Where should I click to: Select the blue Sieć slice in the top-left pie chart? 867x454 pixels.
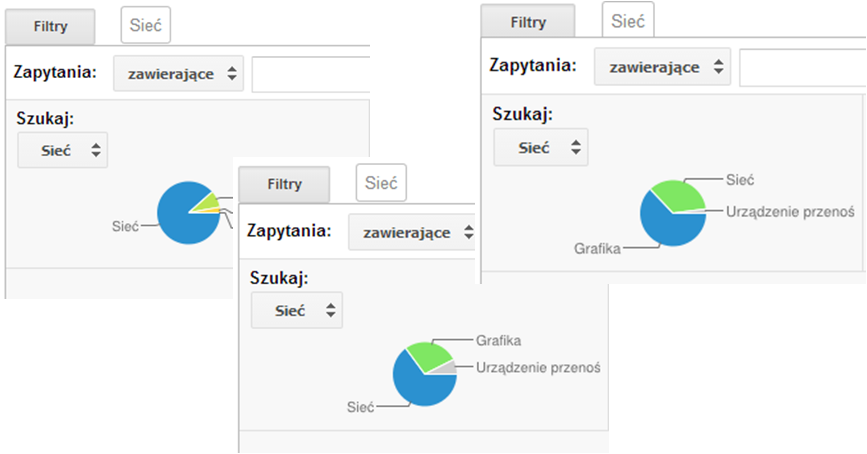tap(181, 216)
